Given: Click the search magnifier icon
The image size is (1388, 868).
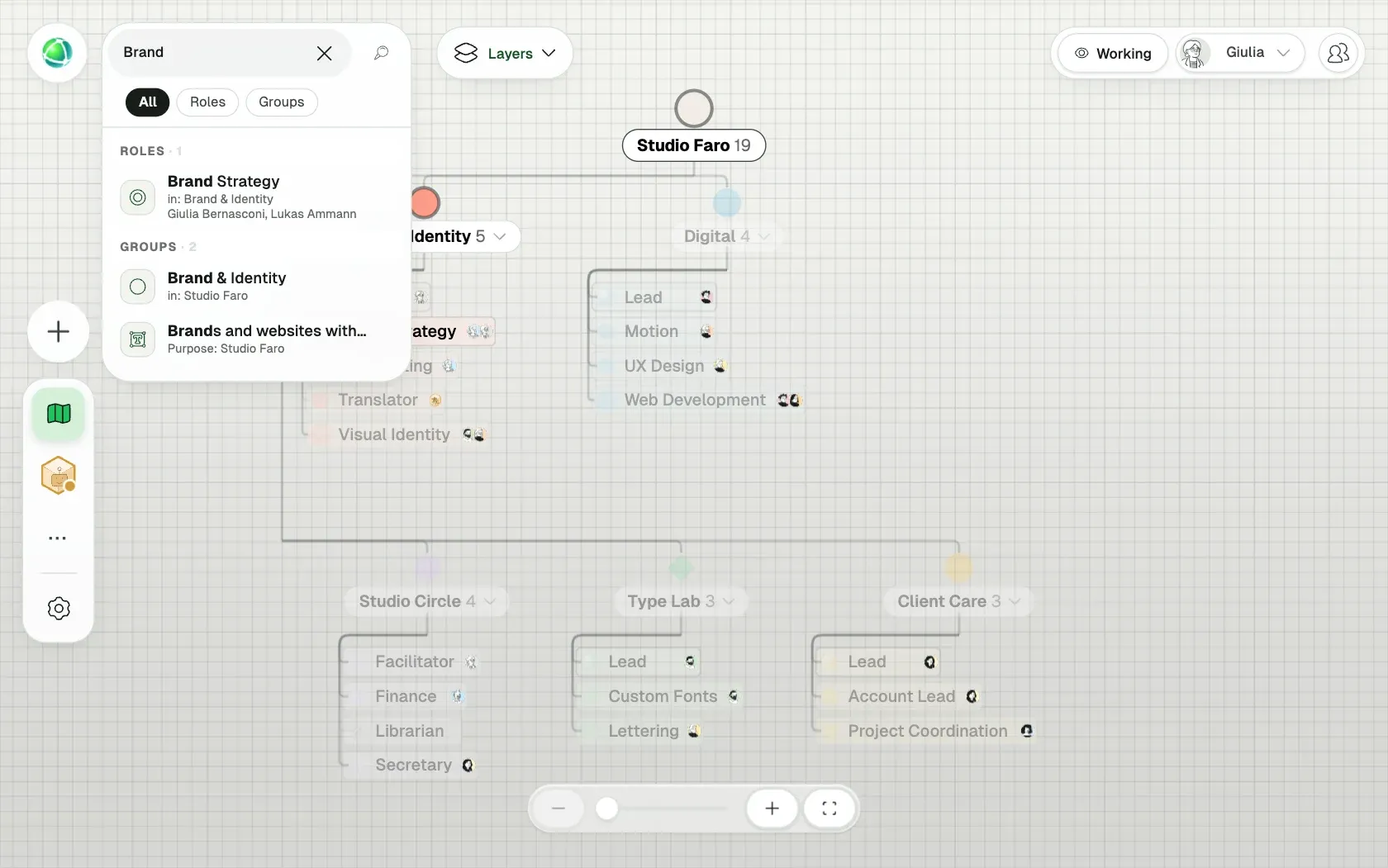Looking at the screenshot, I should tap(381, 53).
